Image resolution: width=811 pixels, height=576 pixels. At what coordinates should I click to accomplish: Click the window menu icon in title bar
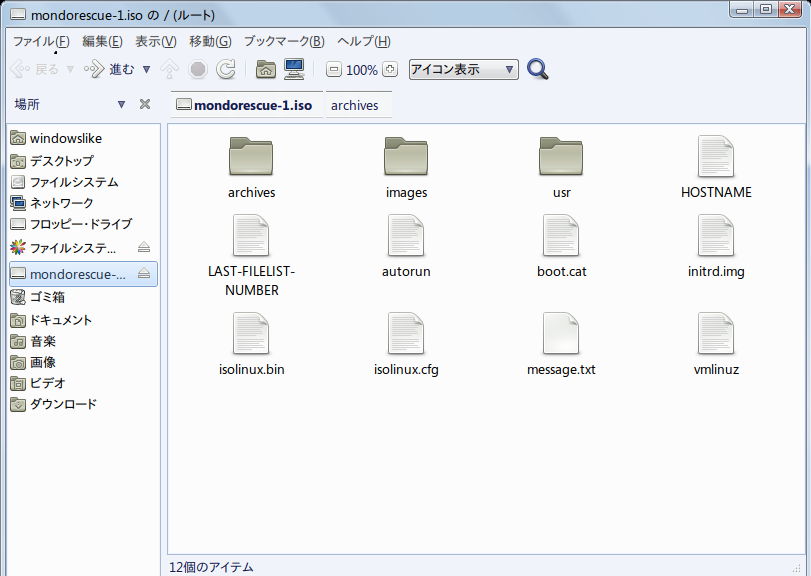point(18,14)
